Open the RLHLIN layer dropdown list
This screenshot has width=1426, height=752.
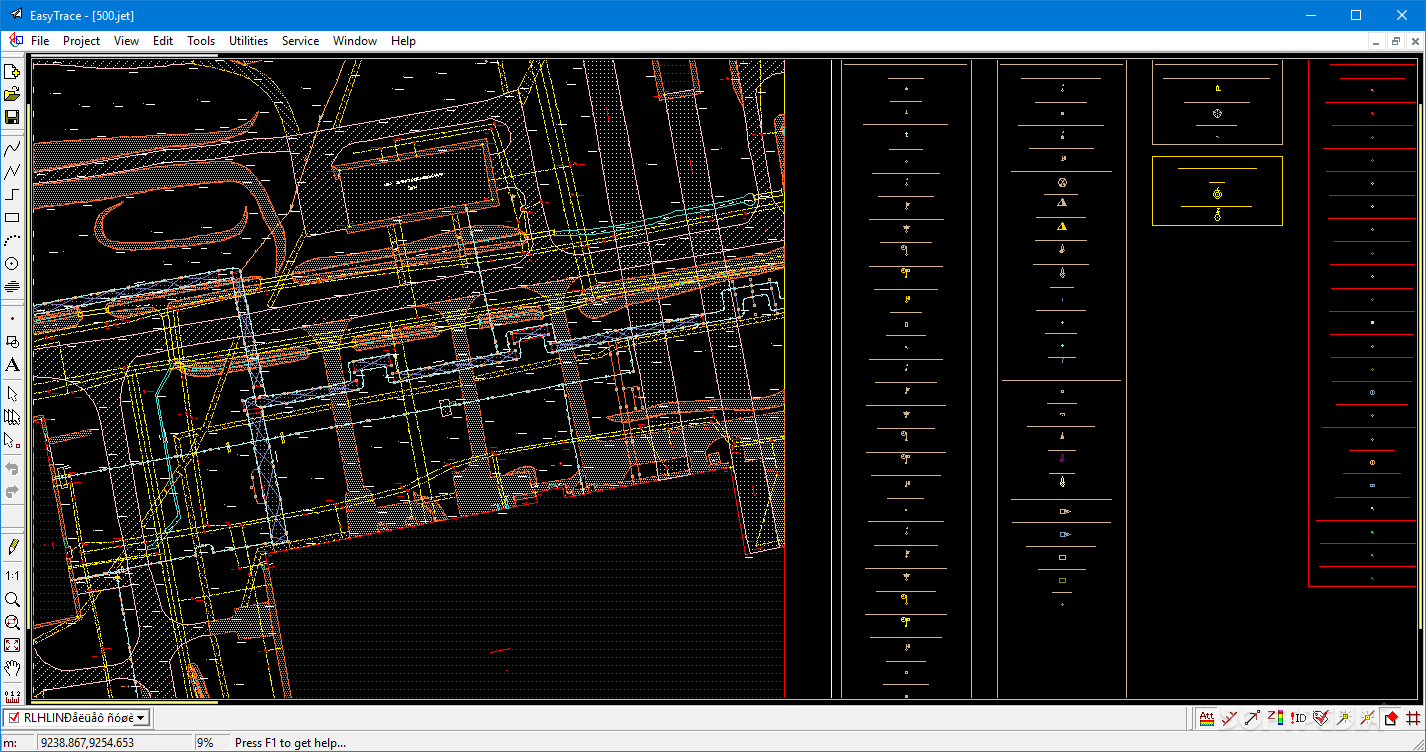click(141, 717)
